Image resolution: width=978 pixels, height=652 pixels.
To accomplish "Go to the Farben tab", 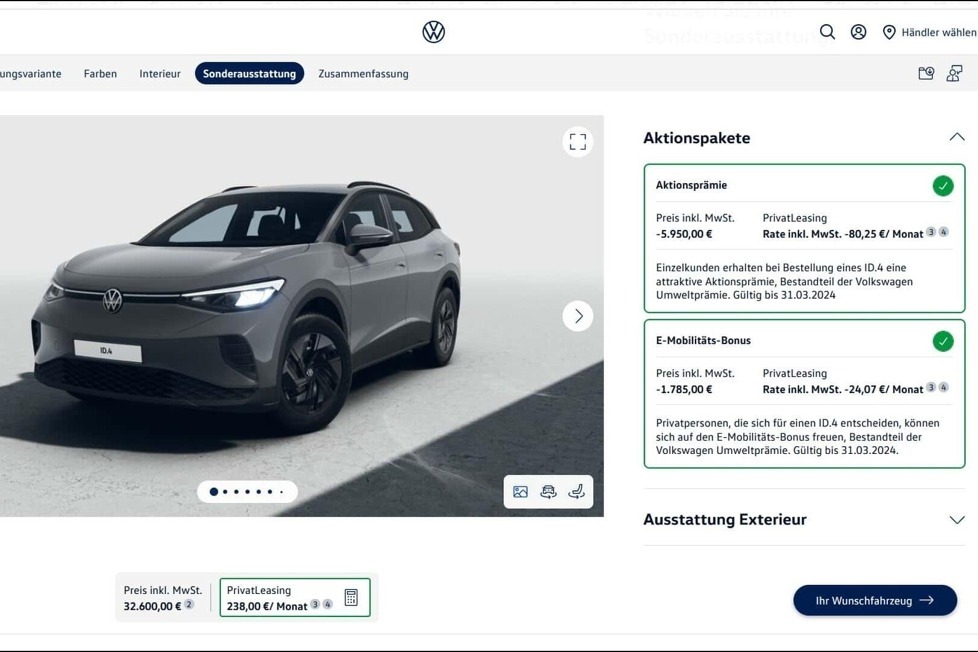I will 100,74.
